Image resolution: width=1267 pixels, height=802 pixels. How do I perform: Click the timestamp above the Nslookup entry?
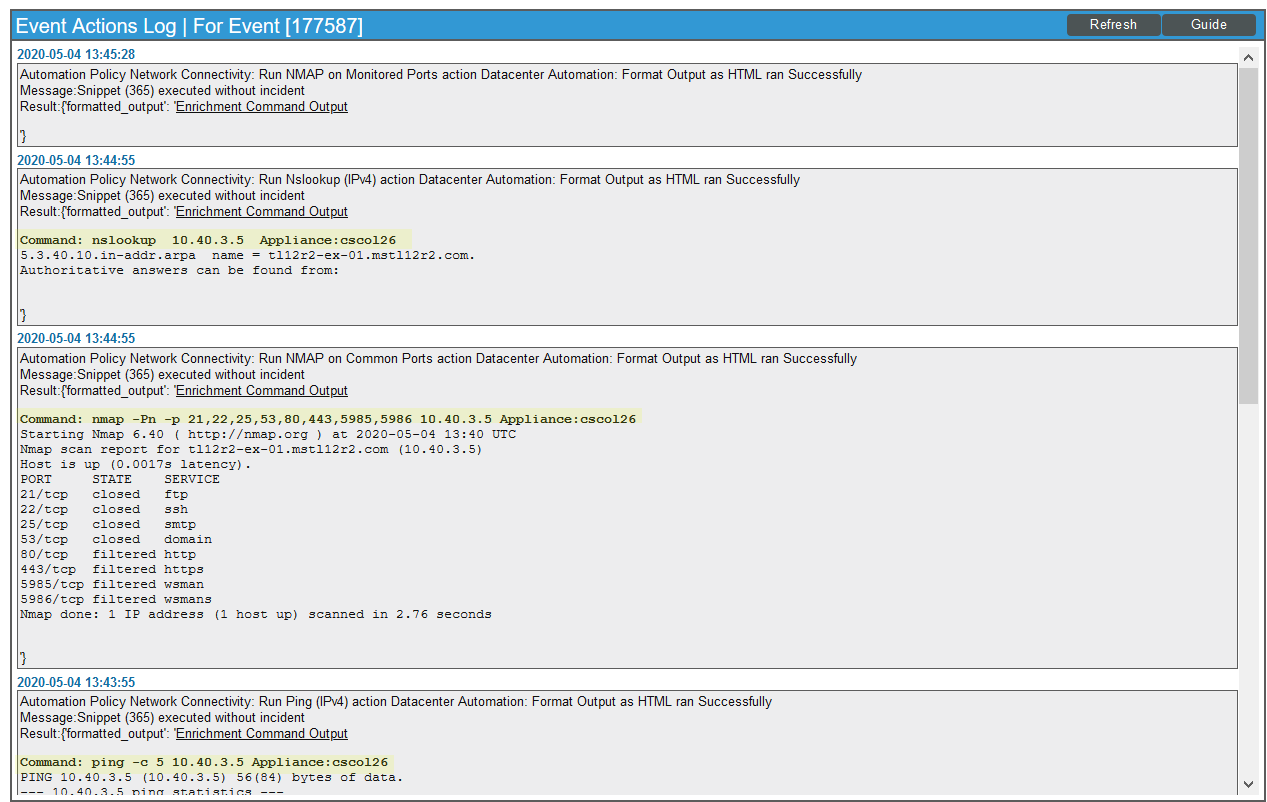(x=76, y=160)
